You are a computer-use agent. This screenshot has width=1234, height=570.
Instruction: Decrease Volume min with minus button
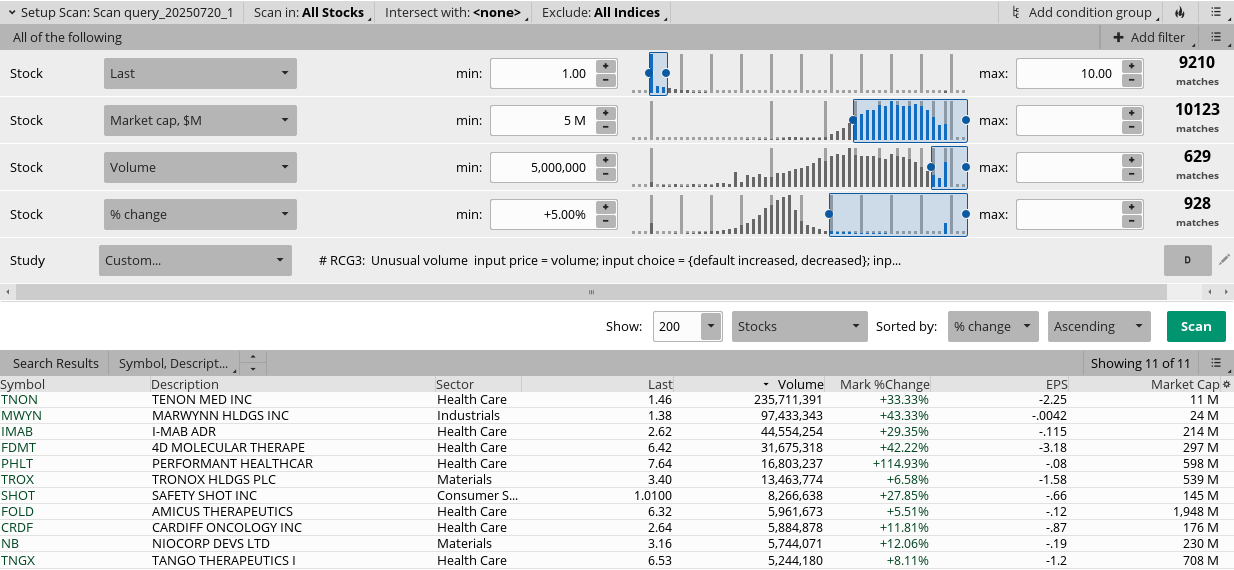(x=605, y=175)
